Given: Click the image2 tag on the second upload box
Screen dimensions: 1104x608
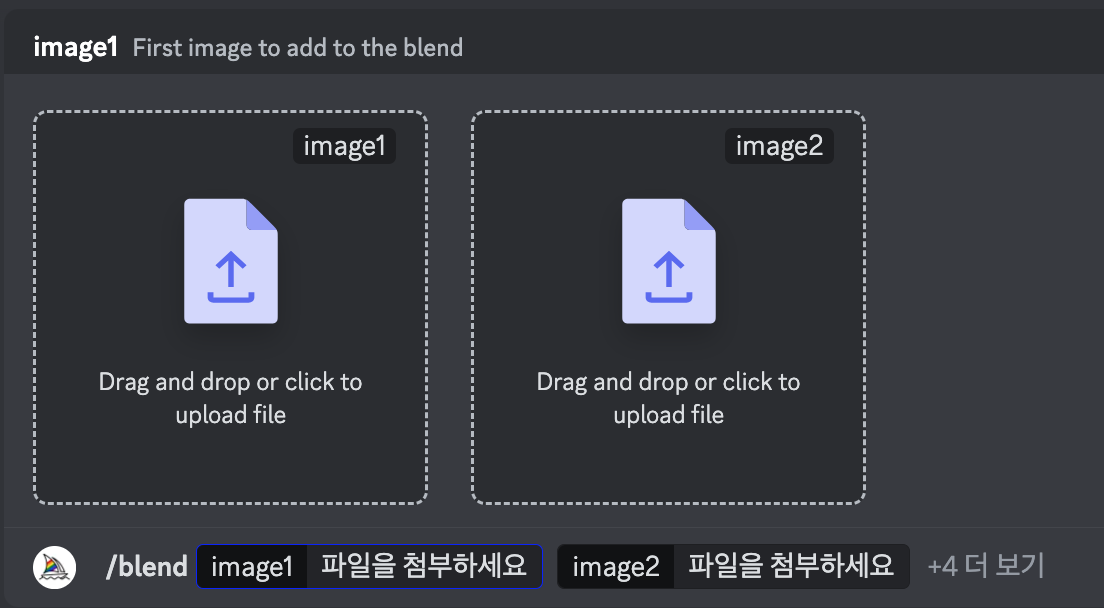Looking at the screenshot, I should (780, 146).
